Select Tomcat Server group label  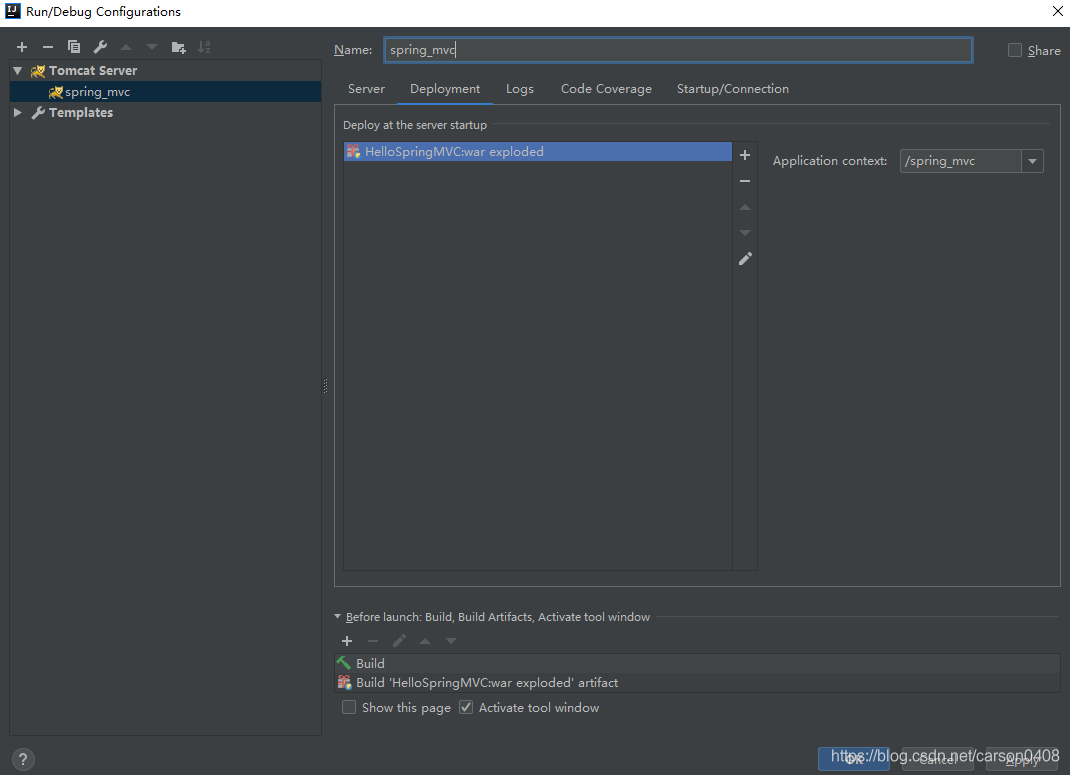coord(93,70)
